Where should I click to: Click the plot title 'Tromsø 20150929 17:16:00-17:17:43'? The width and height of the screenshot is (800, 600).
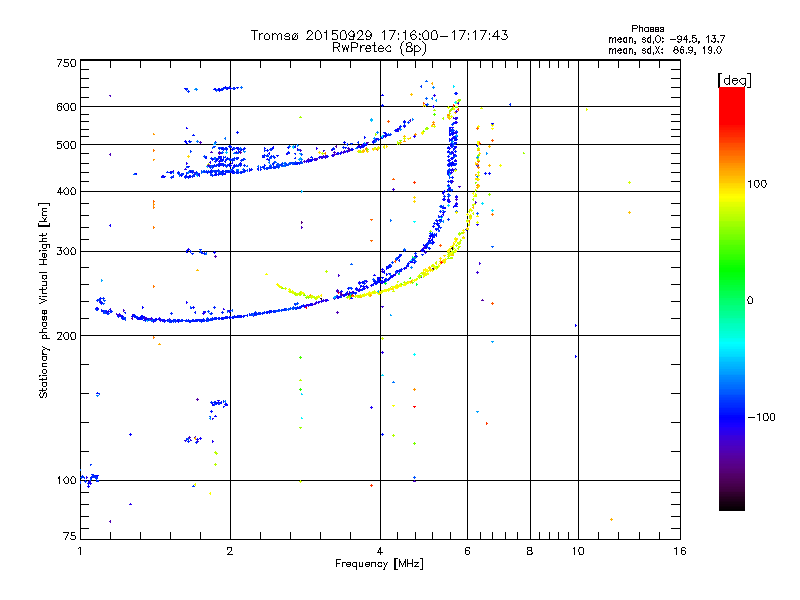[379, 35]
